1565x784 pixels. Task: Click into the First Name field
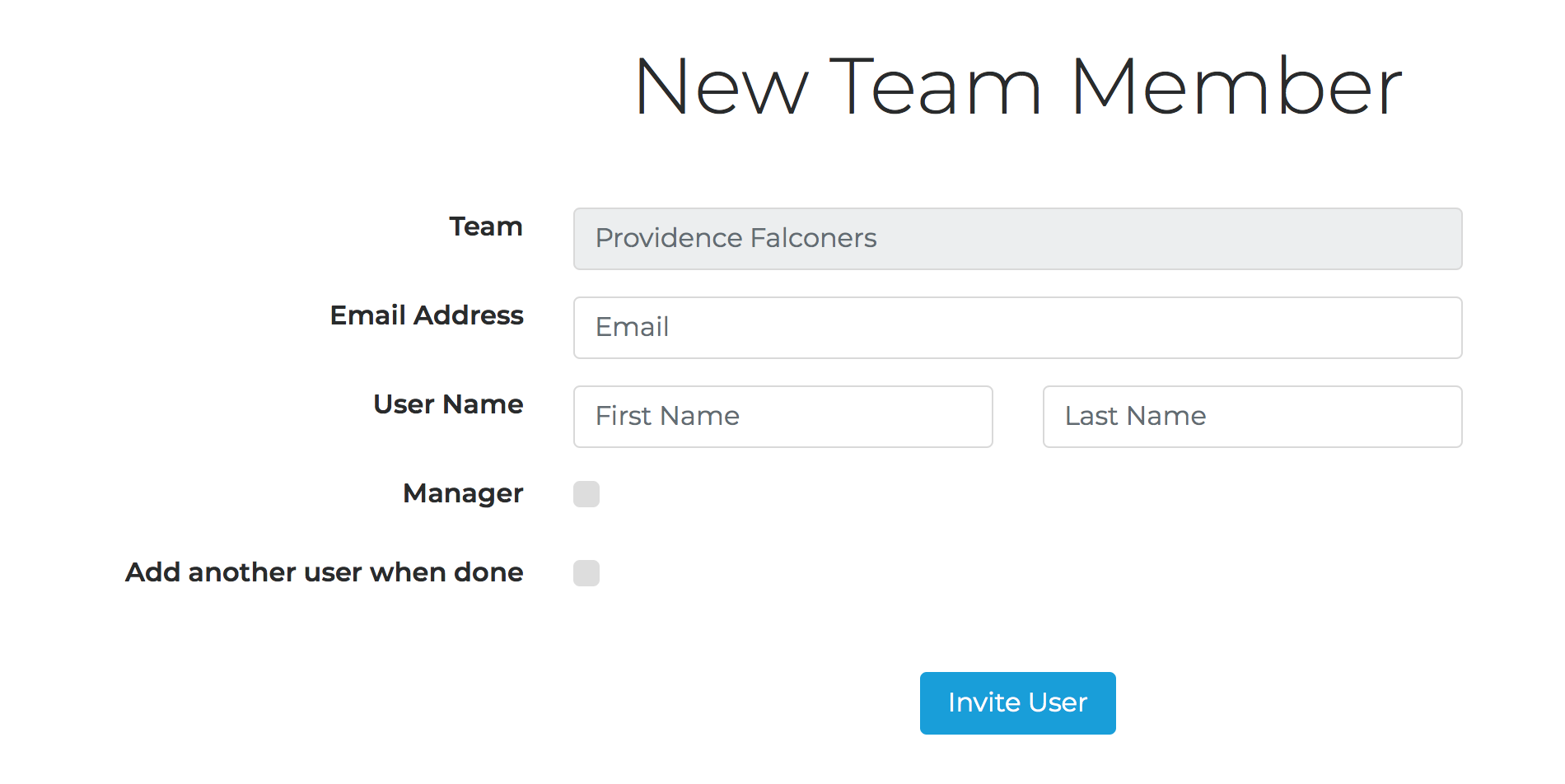point(782,417)
